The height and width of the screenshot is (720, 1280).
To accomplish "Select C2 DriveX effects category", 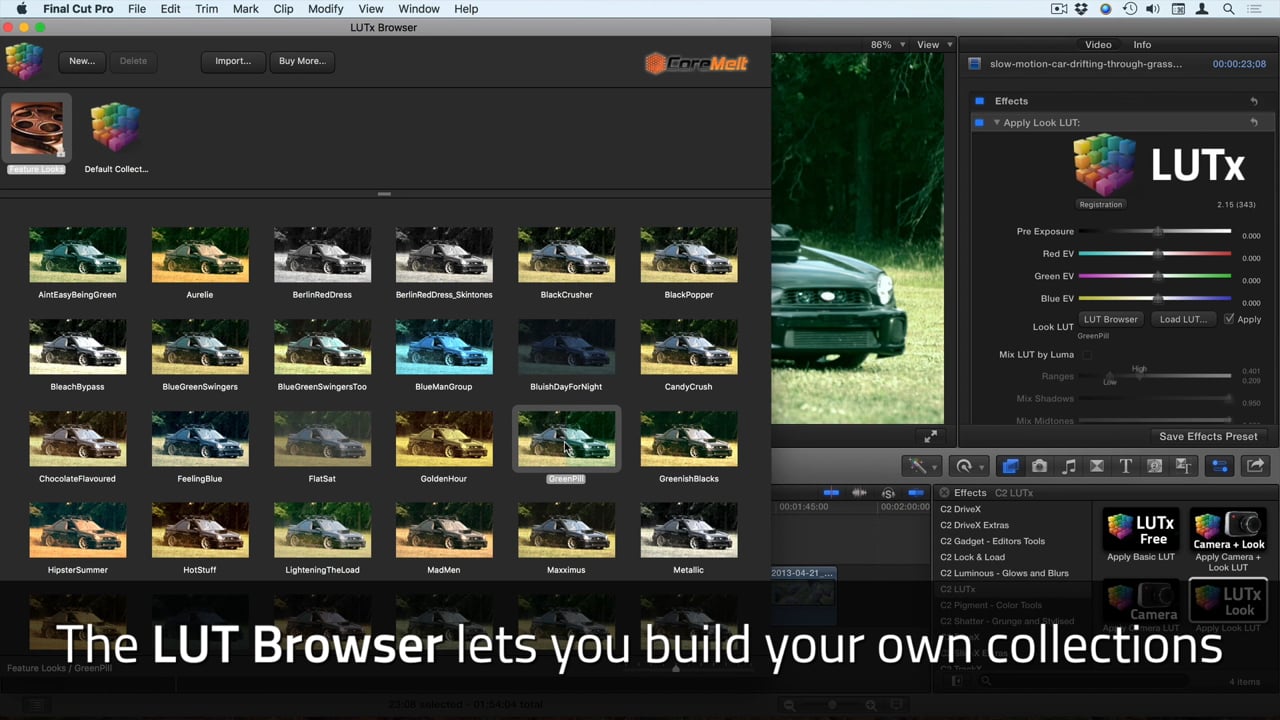I will coord(960,509).
